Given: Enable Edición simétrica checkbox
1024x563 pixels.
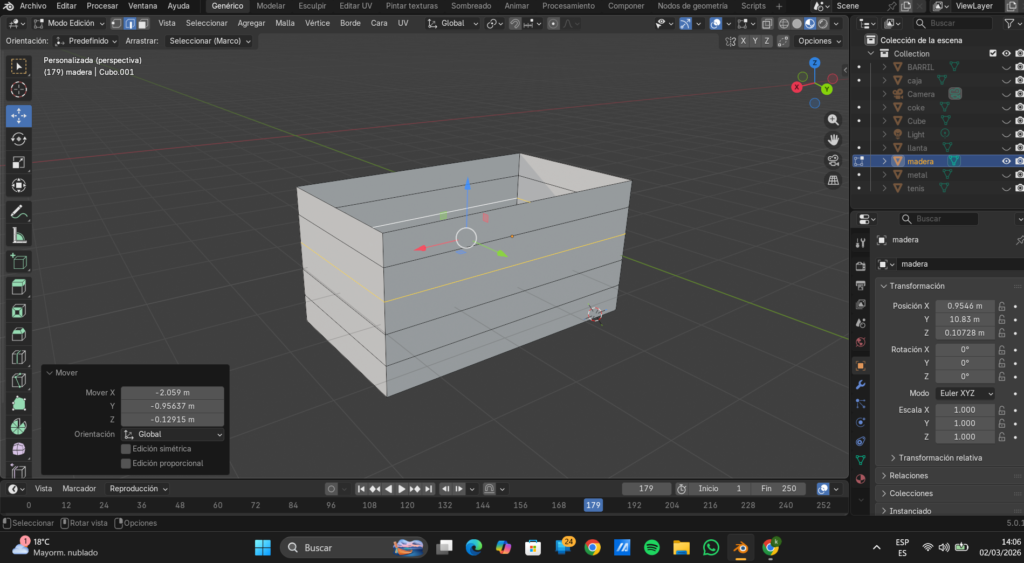Looking at the screenshot, I should [x=126, y=449].
